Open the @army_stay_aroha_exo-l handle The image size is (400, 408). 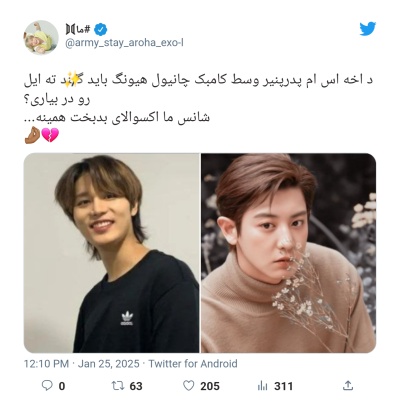coord(124,43)
